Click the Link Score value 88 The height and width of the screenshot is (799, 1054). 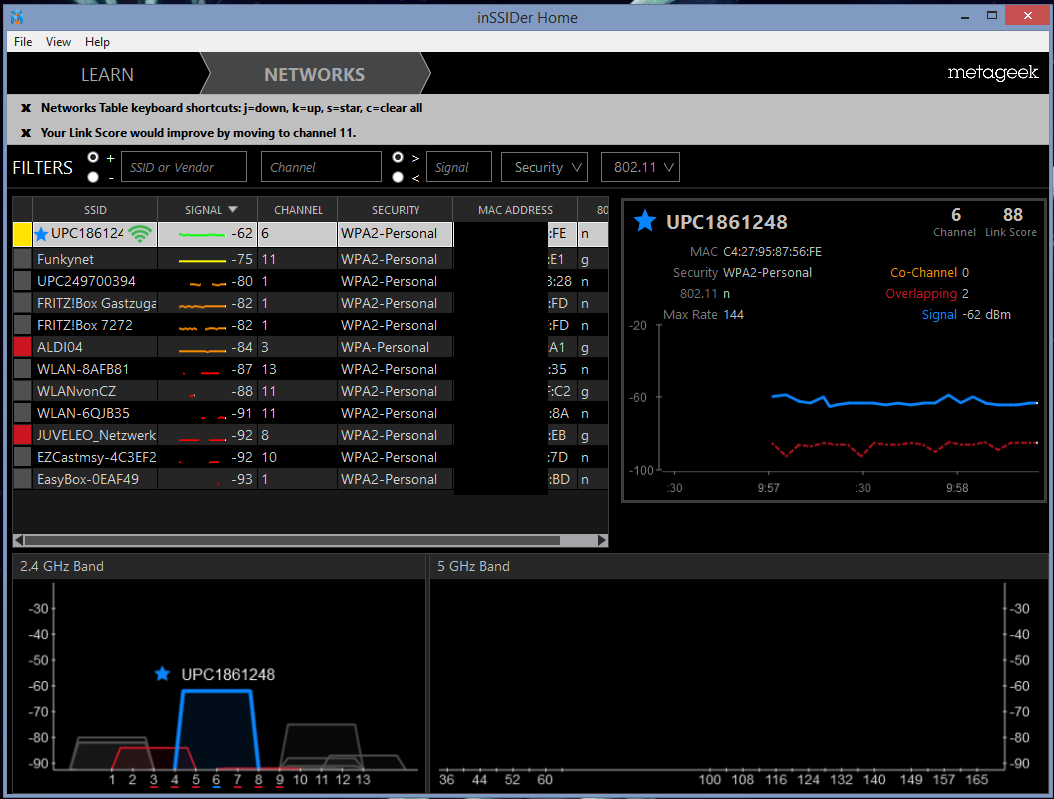(1012, 215)
